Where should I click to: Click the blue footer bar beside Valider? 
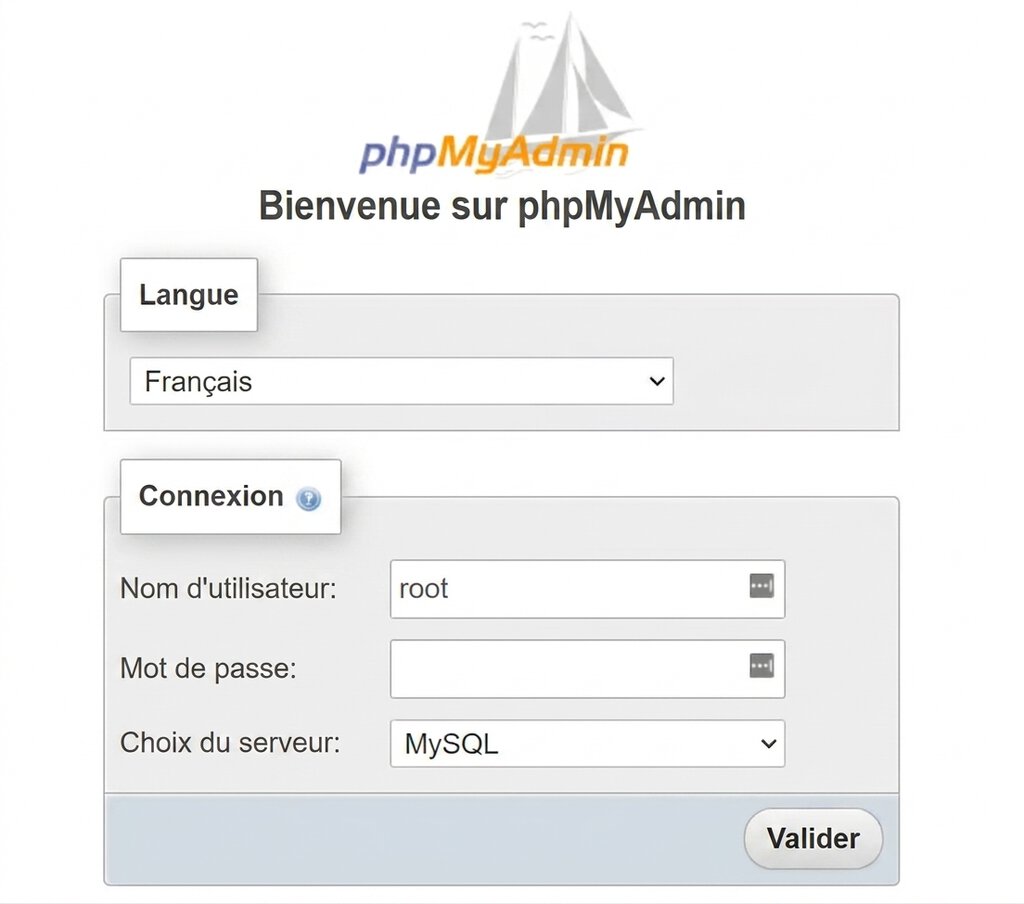pyautogui.click(x=420, y=840)
